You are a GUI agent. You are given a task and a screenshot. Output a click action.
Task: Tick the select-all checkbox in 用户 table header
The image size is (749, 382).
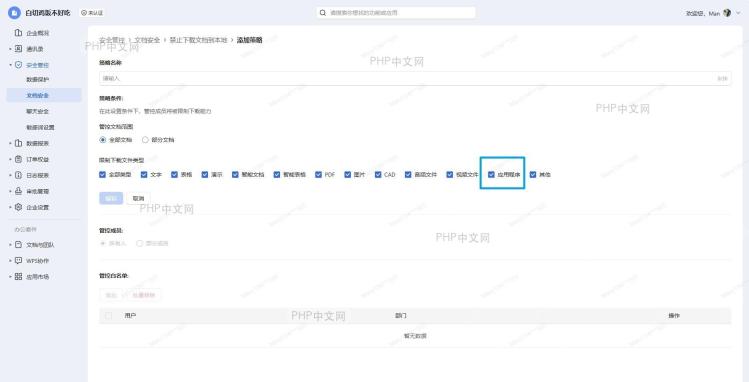[x=108, y=316]
